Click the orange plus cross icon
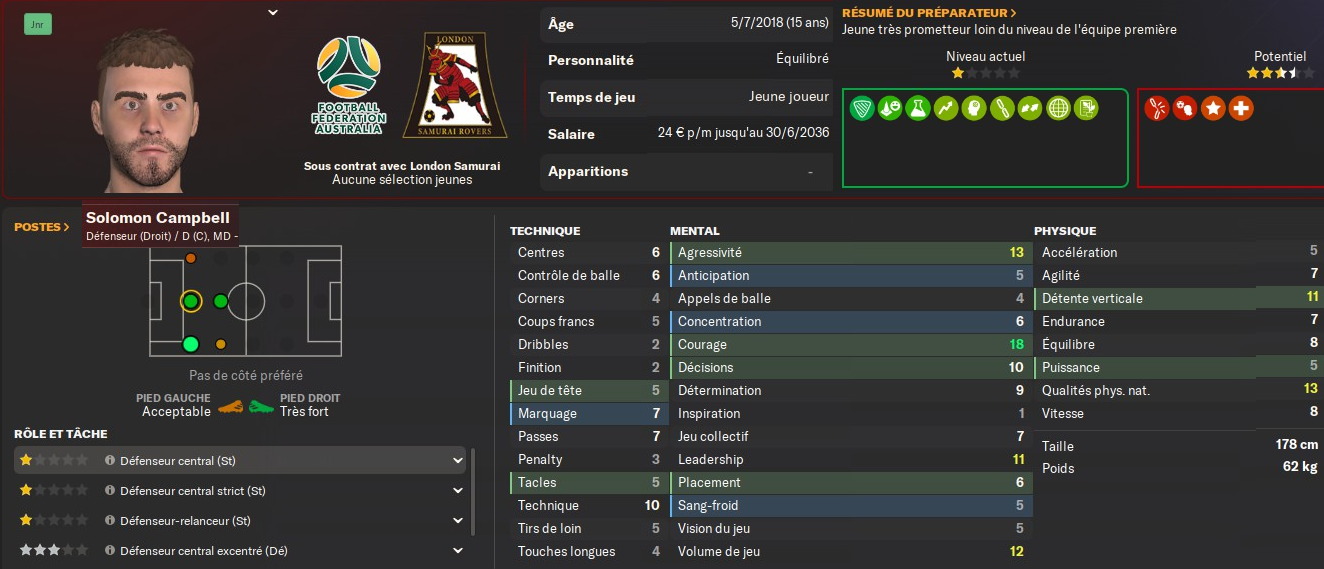Image resolution: width=1324 pixels, height=569 pixels. click(1241, 108)
